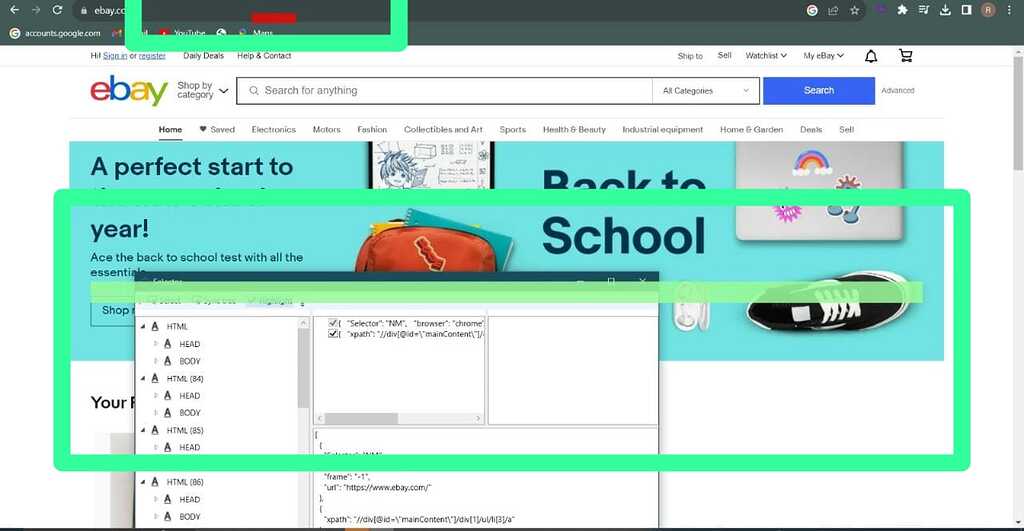
Task: Uncheck the "Selector": "NM" row checkbox
Action: tap(334, 323)
